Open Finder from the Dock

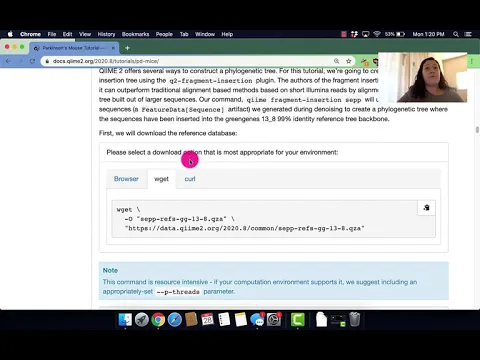pos(125,320)
